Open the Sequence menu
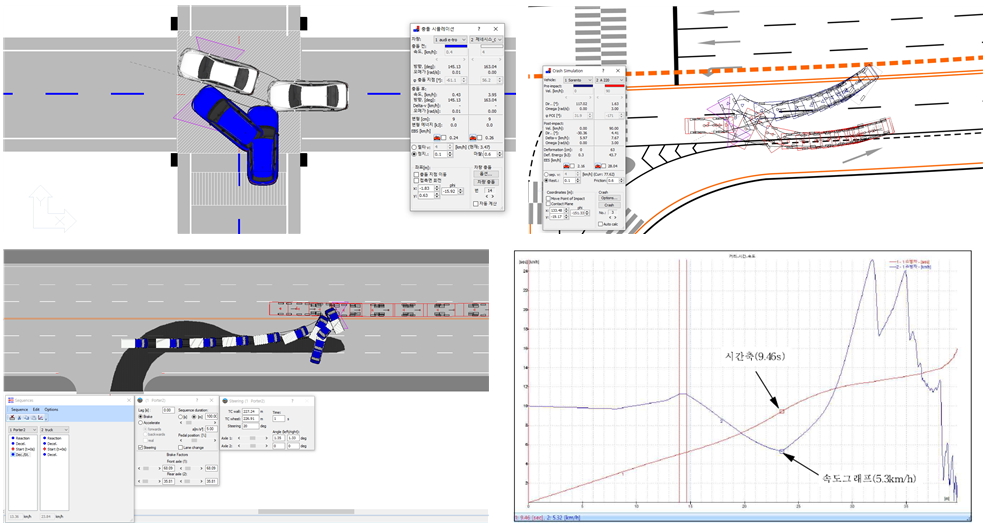 coord(19,409)
